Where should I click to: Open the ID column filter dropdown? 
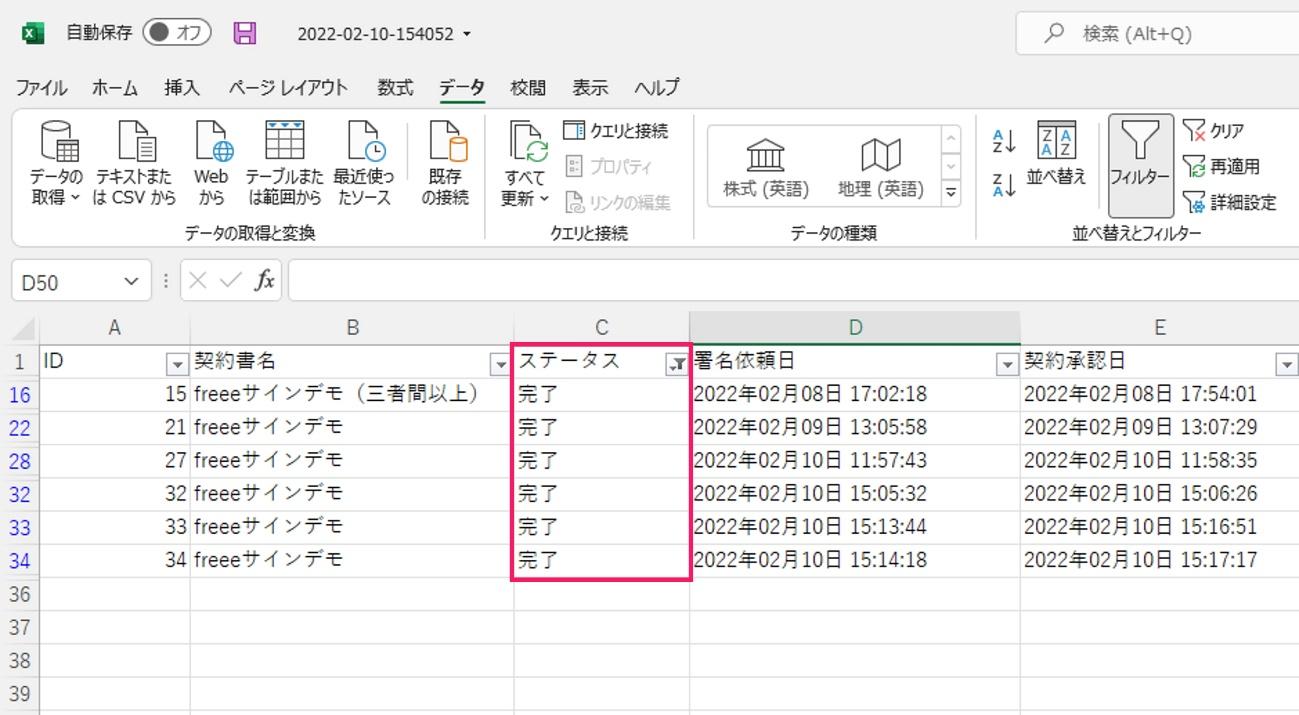[177, 365]
